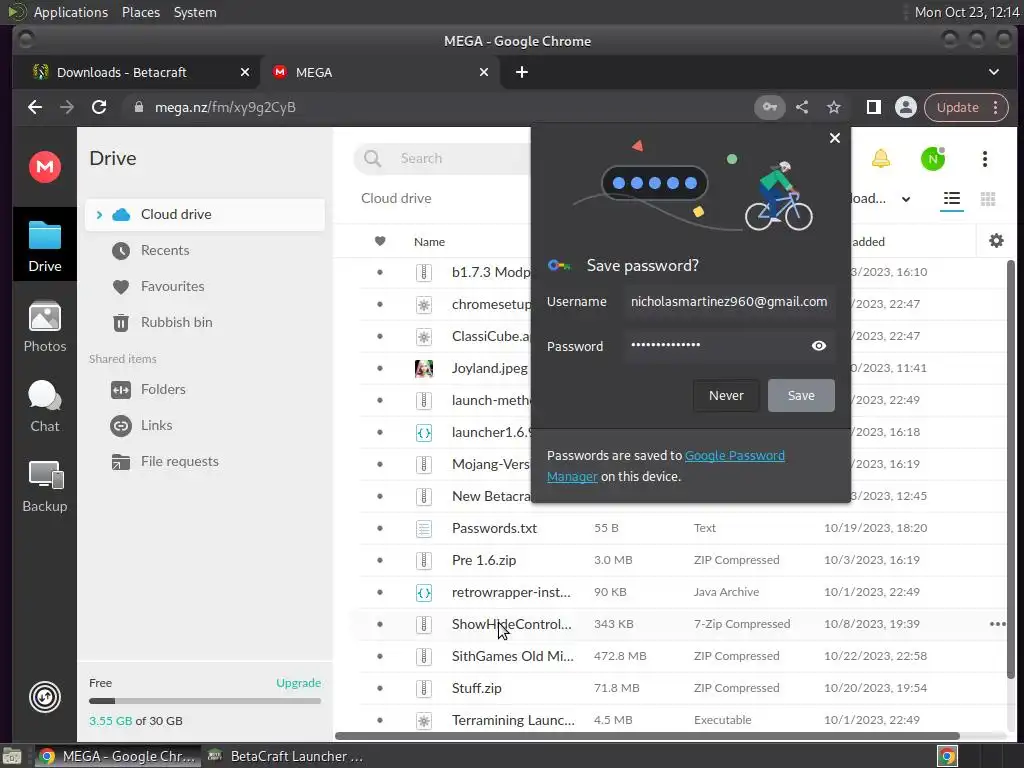Click the horizontal scrollbar of the file list

coord(647,736)
